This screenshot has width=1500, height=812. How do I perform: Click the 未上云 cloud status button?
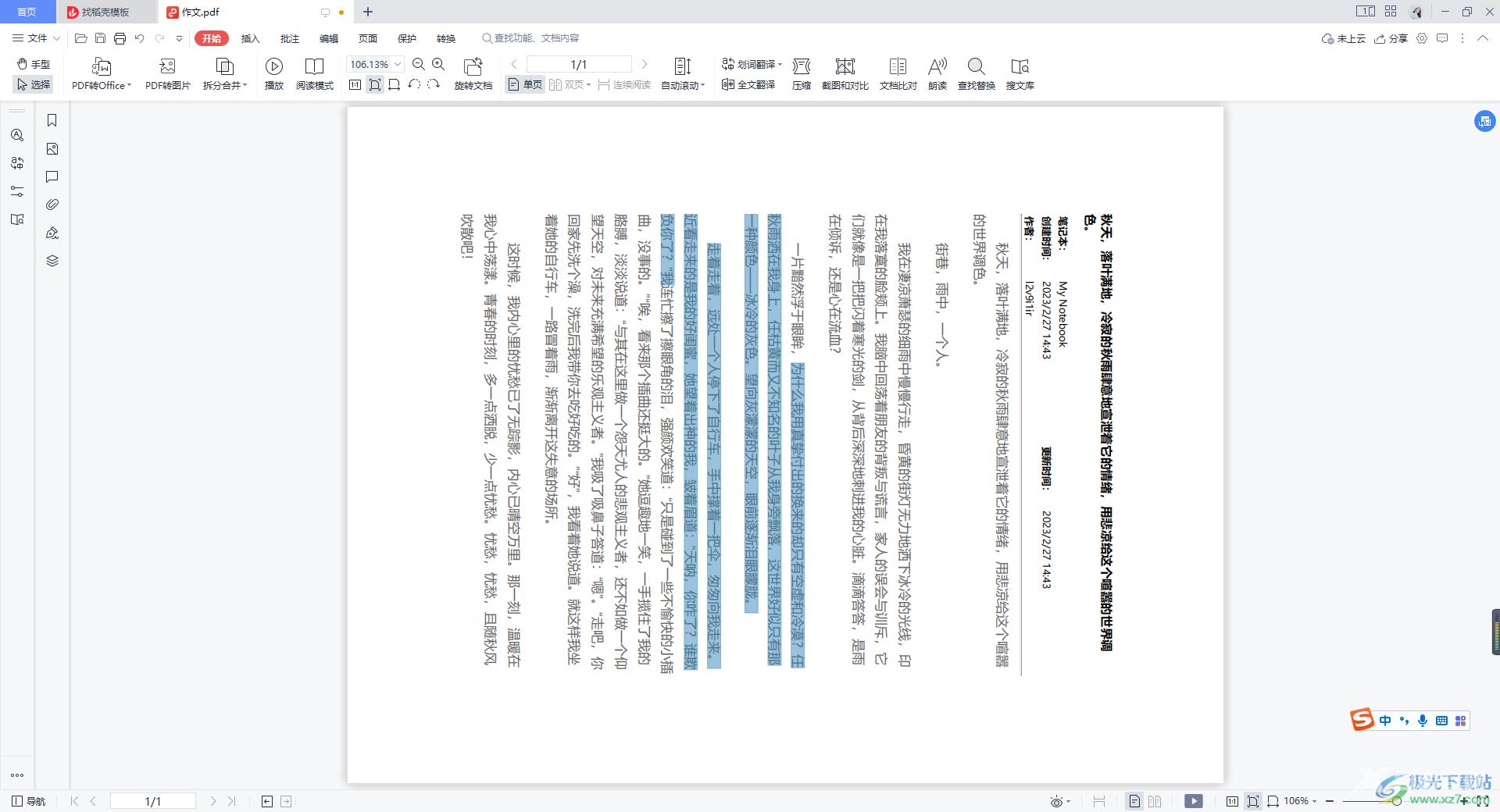pyautogui.click(x=1344, y=38)
